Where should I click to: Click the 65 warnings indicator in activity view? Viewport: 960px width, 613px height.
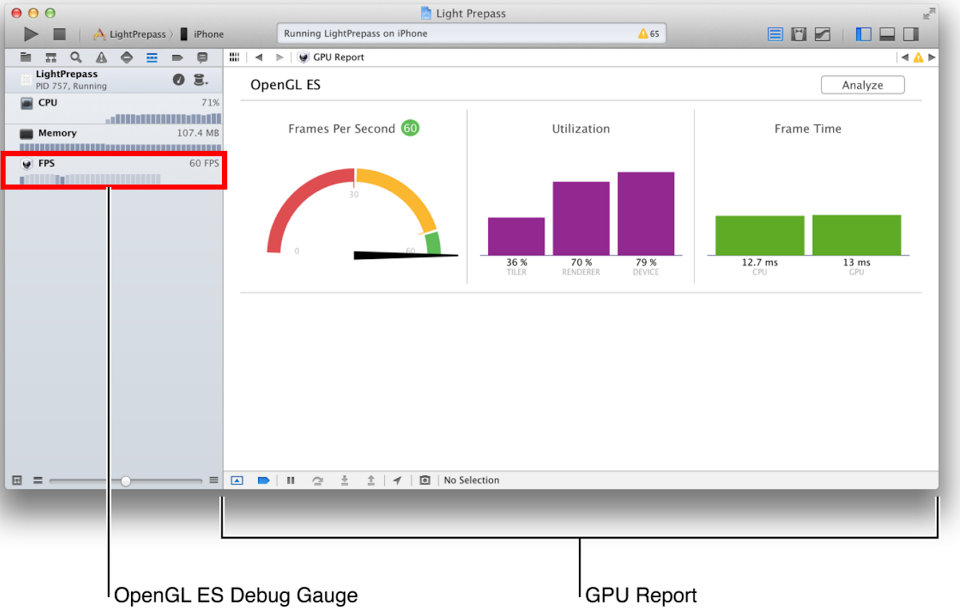tap(648, 34)
